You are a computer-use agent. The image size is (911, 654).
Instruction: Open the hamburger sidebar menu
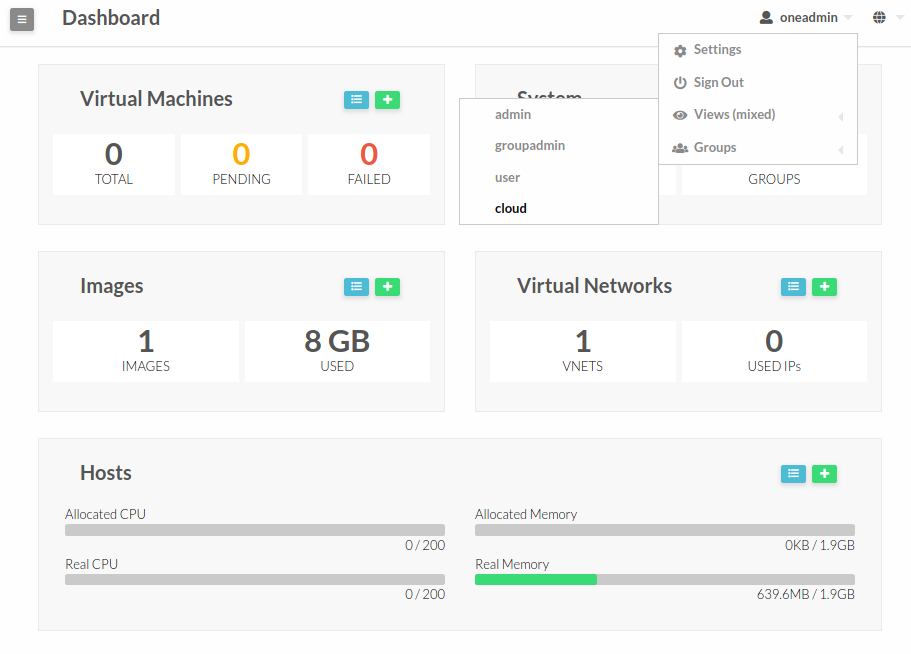pos(22,19)
